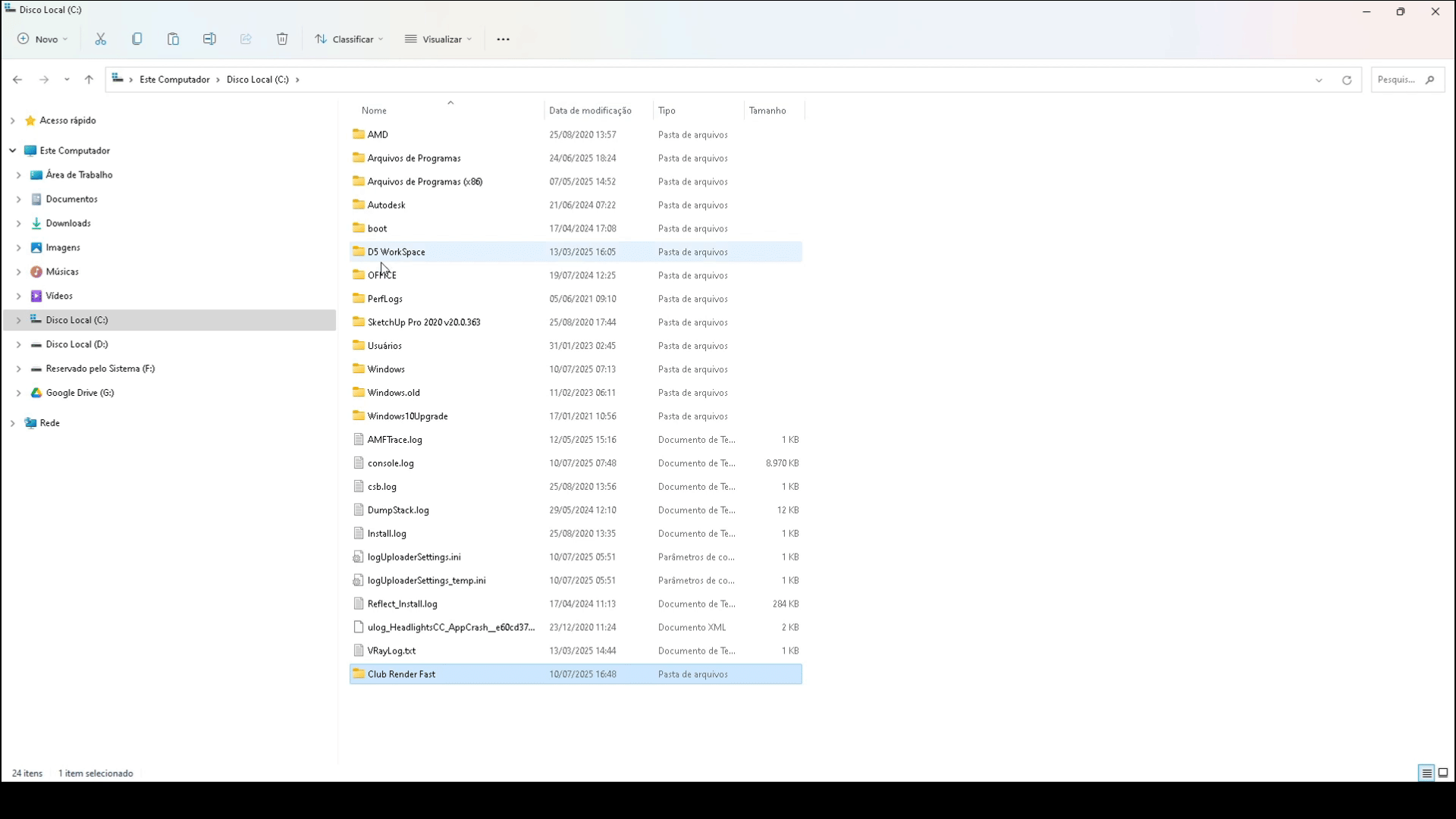Collapse the Este Computador tree node

12,151
